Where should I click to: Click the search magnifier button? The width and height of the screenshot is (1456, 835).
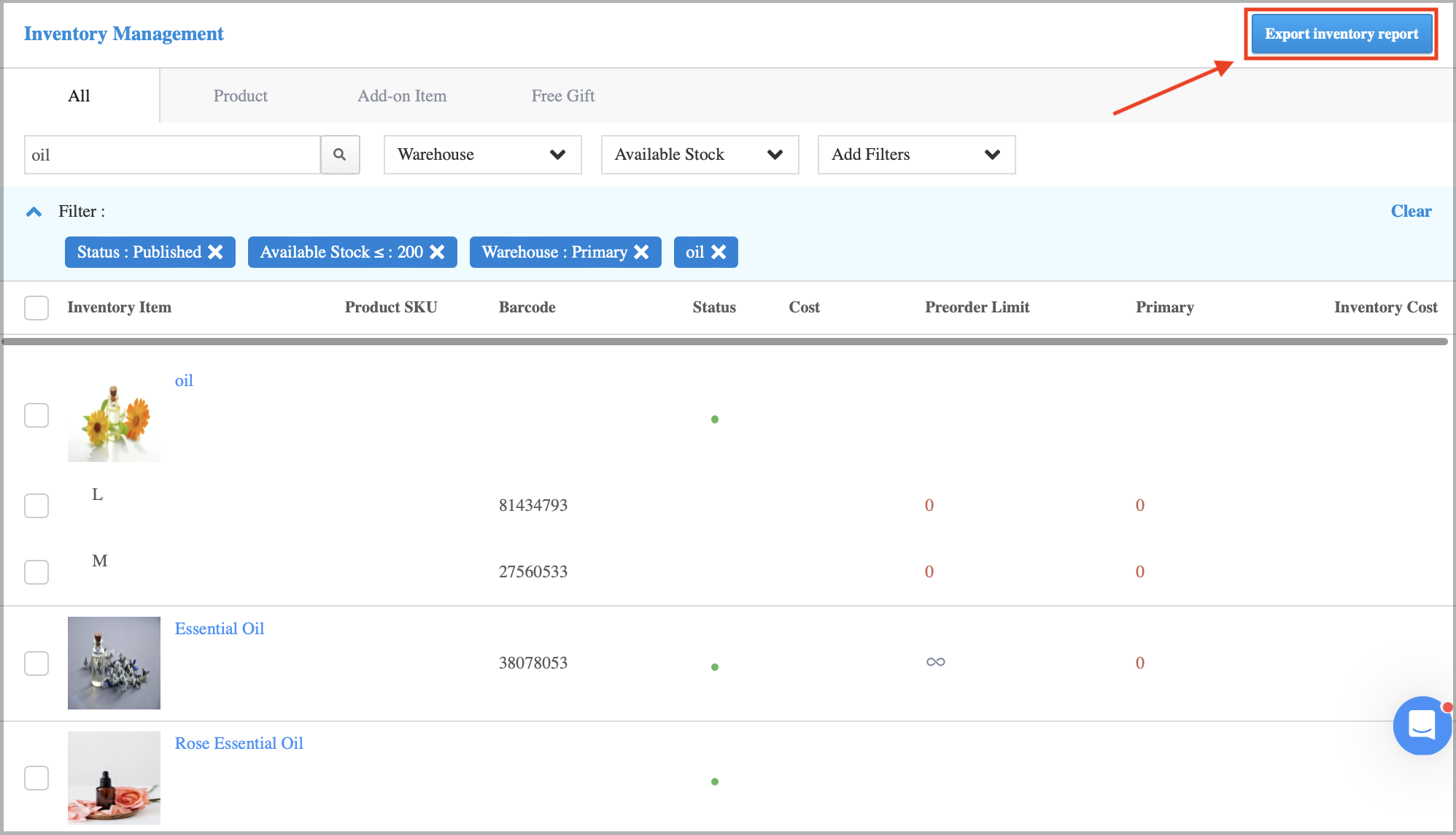point(340,155)
